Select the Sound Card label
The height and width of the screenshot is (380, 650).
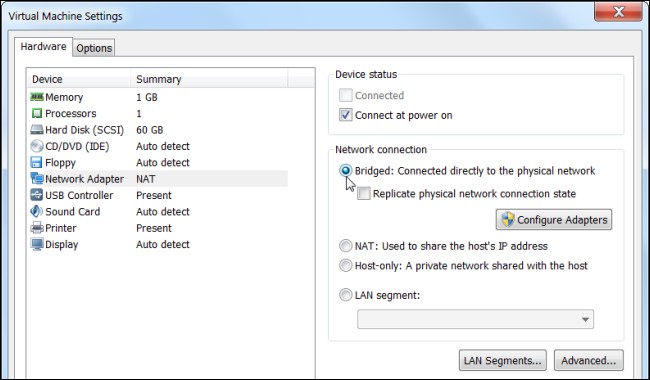pyautogui.click(x=73, y=211)
